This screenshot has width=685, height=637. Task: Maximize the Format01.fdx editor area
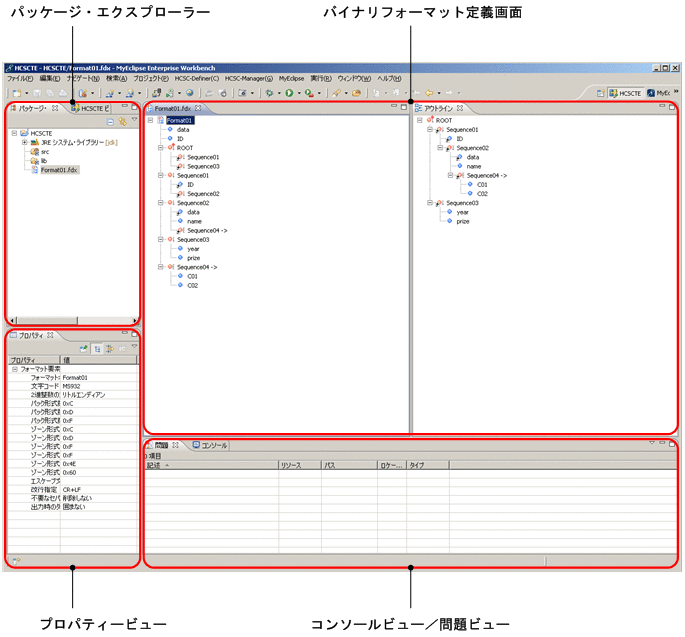coord(404,107)
